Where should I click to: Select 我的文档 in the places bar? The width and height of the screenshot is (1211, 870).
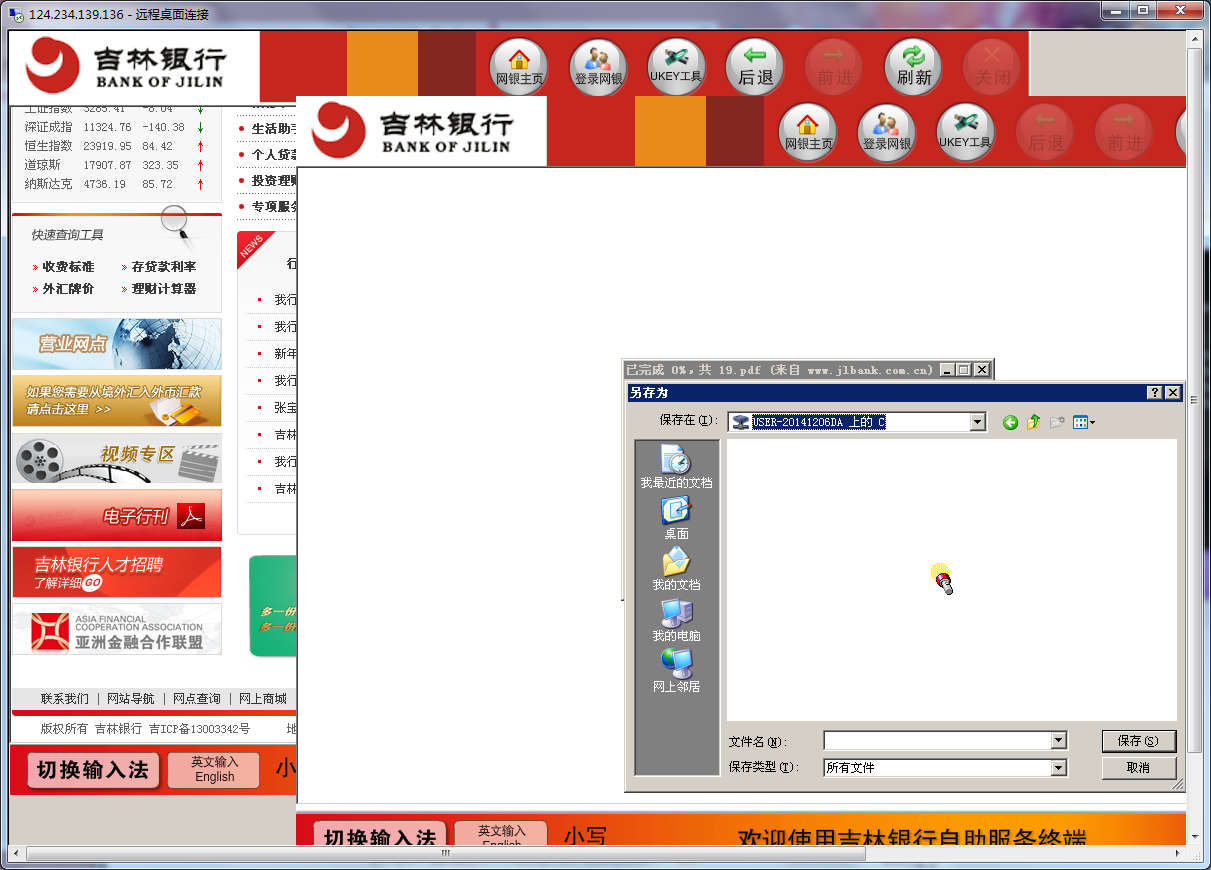(677, 569)
